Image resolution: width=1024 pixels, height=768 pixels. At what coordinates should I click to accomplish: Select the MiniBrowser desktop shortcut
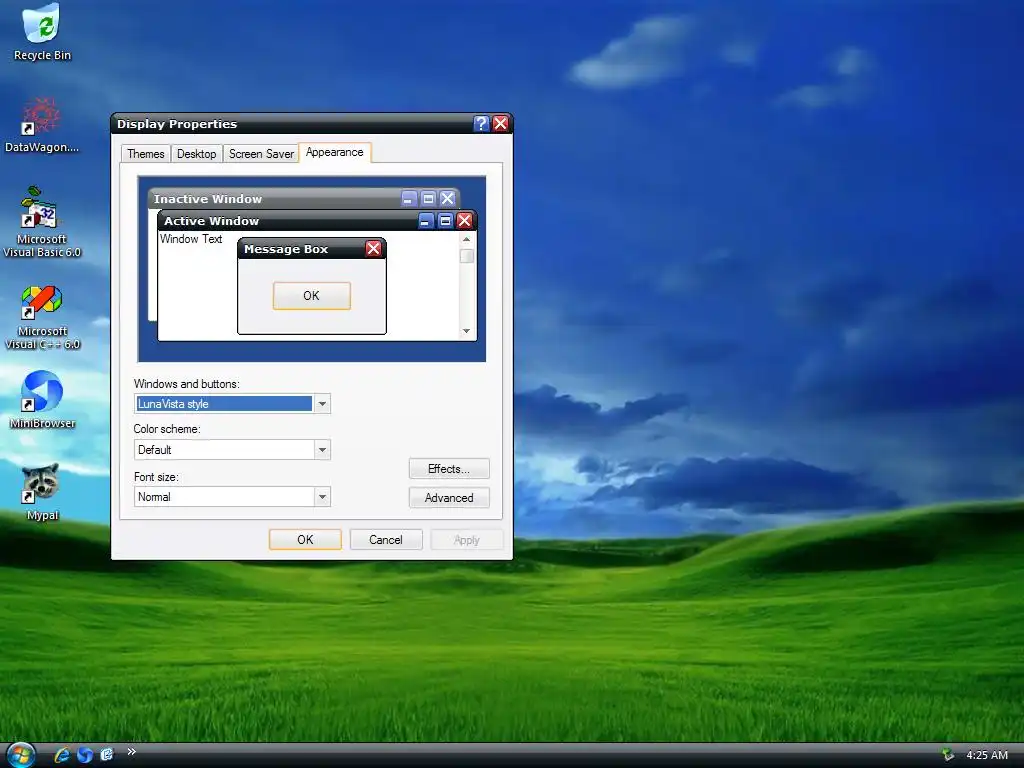(42, 399)
